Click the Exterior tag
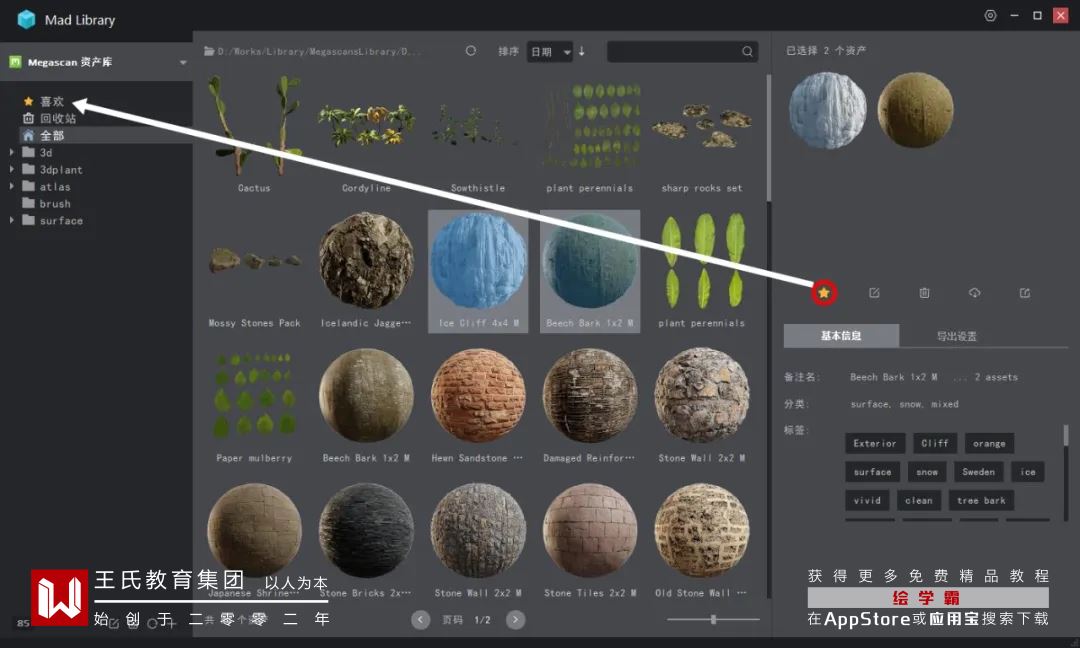The width and height of the screenshot is (1080, 648). click(875, 443)
